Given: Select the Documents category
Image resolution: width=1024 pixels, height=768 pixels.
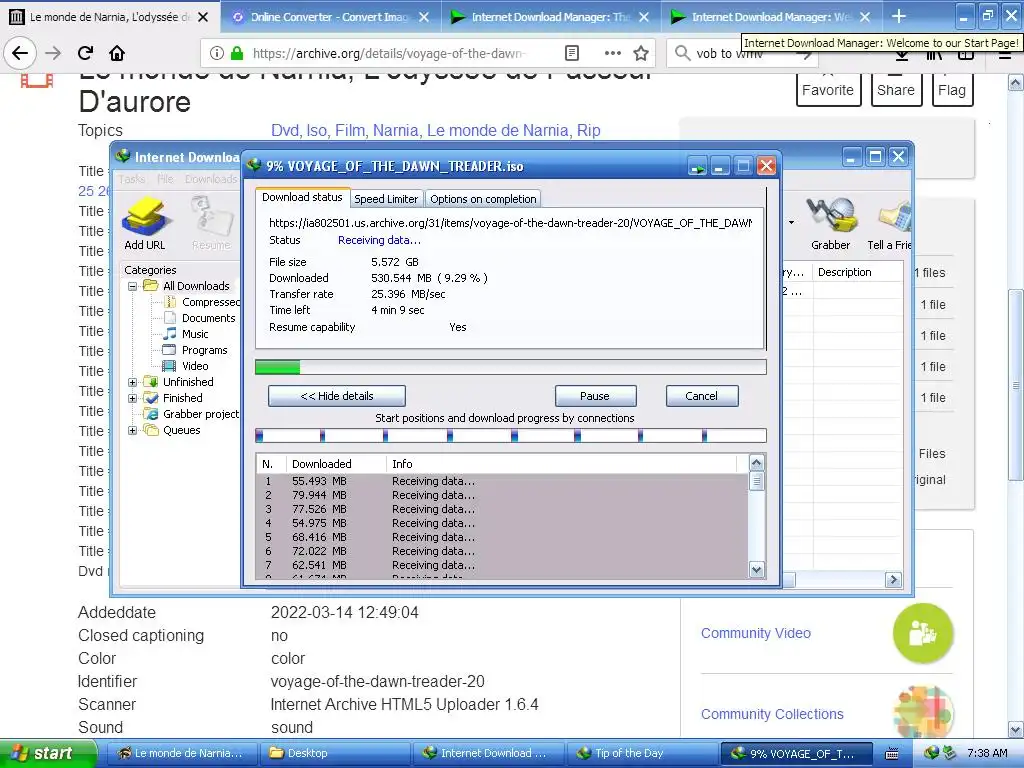Looking at the screenshot, I should 200,318.
